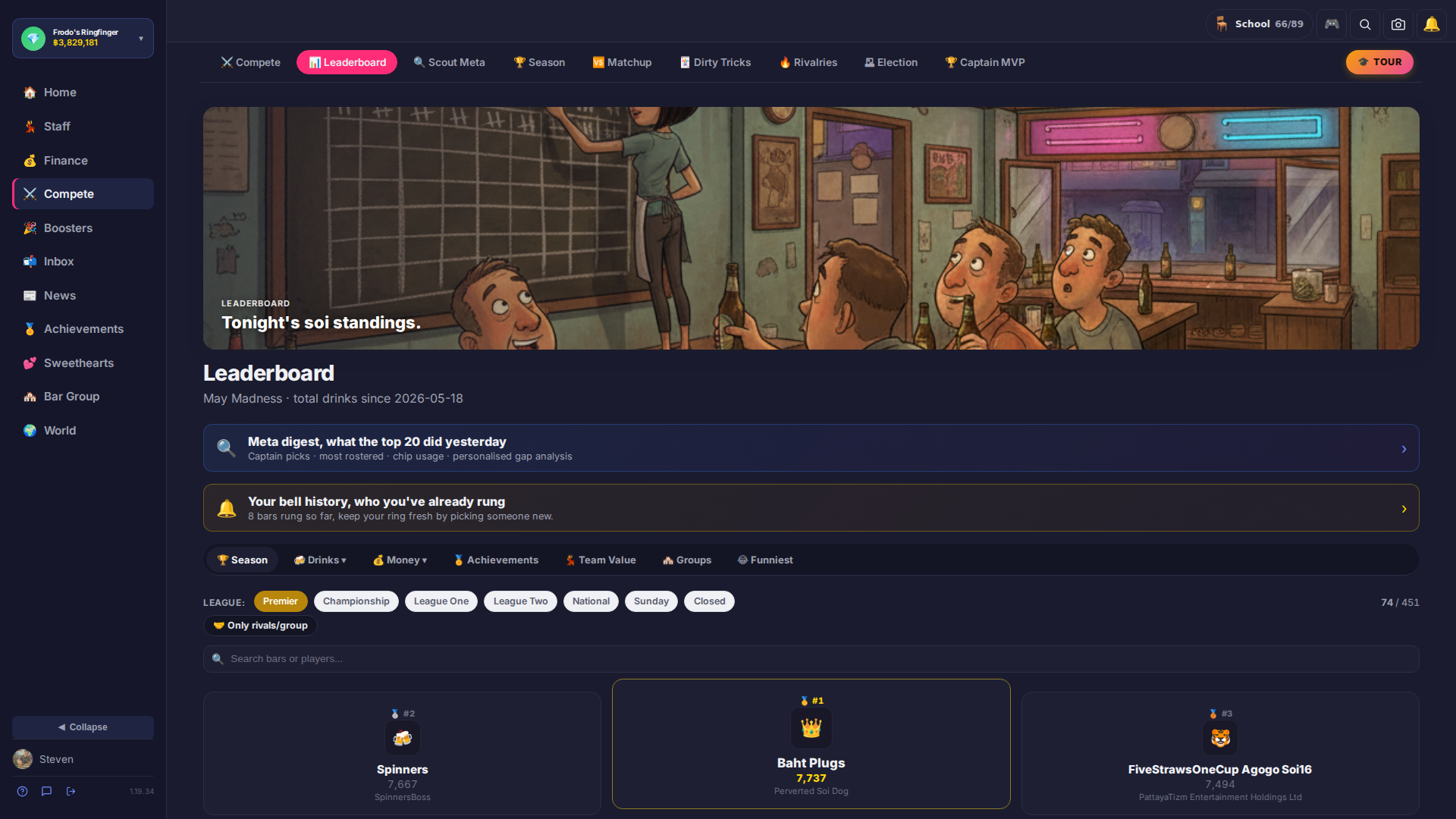Click the gamepad icon in top bar

1332,24
